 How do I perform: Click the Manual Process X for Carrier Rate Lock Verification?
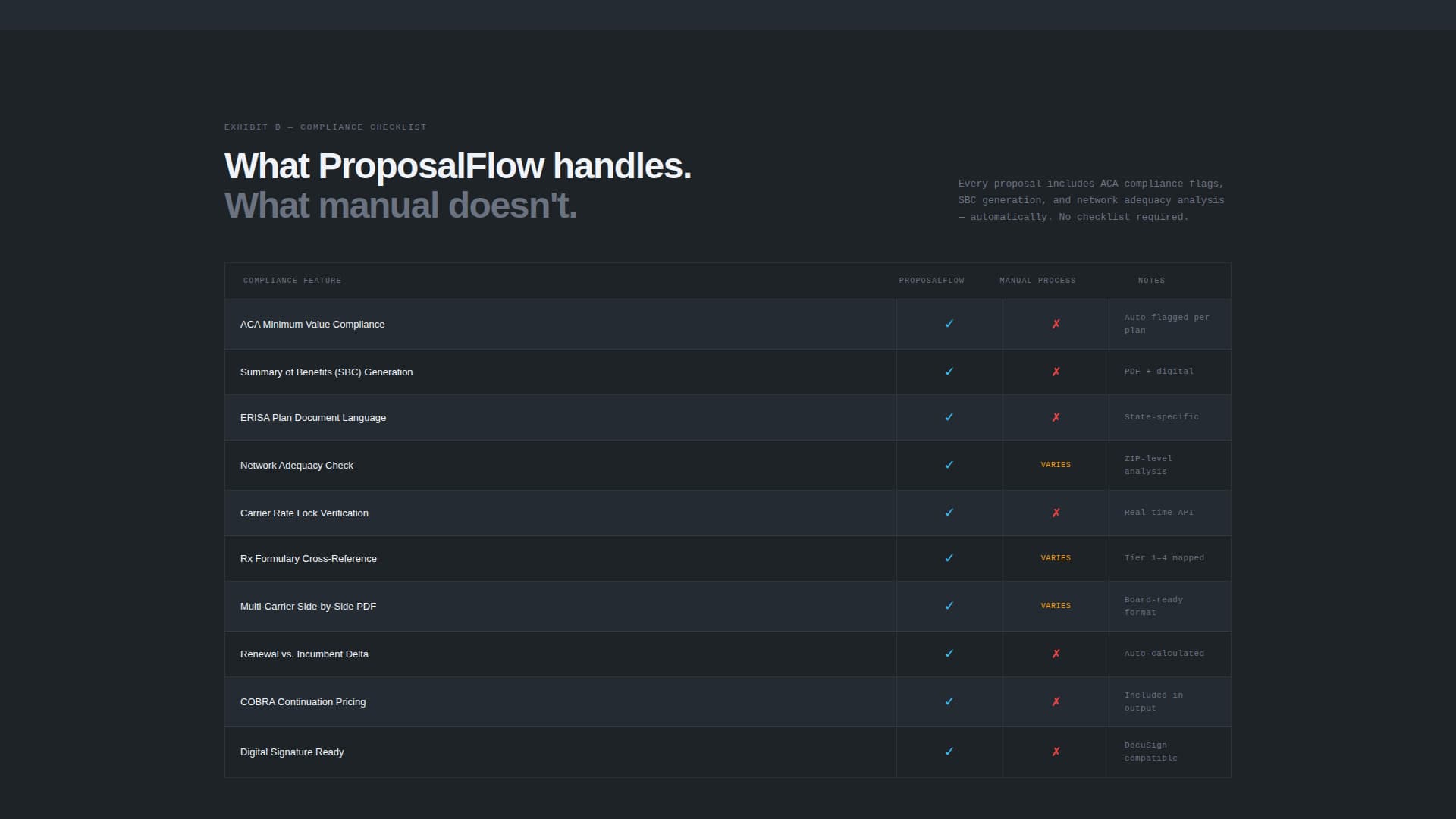(1056, 513)
